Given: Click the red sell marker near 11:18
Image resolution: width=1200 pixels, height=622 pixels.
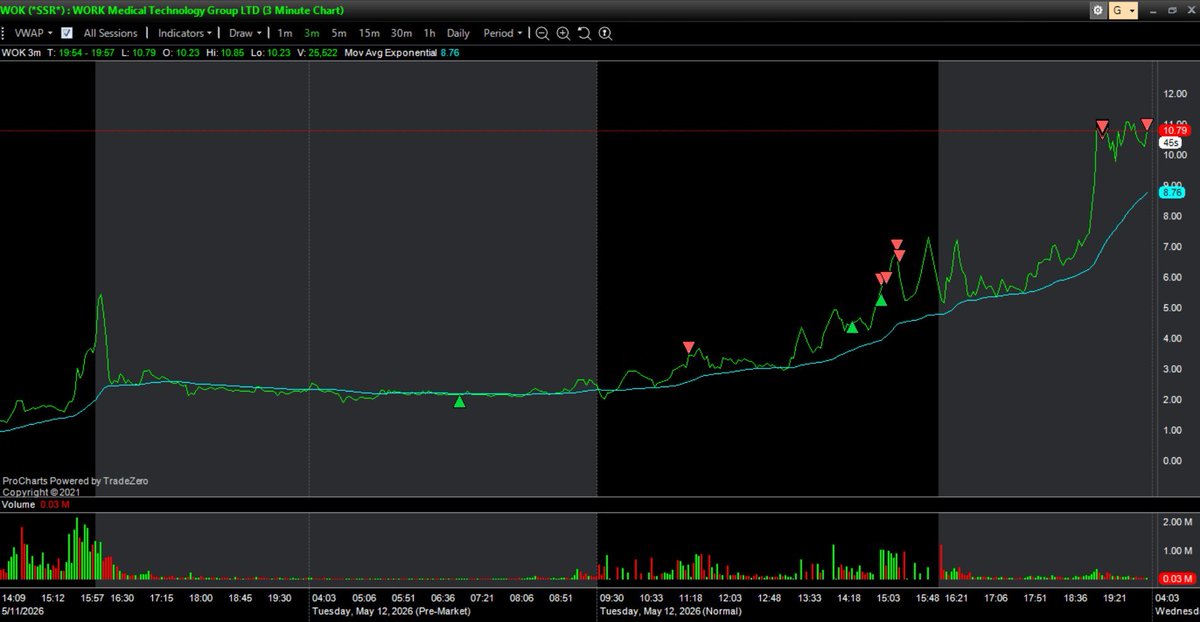Looking at the screenshot, I should point(688,347).
